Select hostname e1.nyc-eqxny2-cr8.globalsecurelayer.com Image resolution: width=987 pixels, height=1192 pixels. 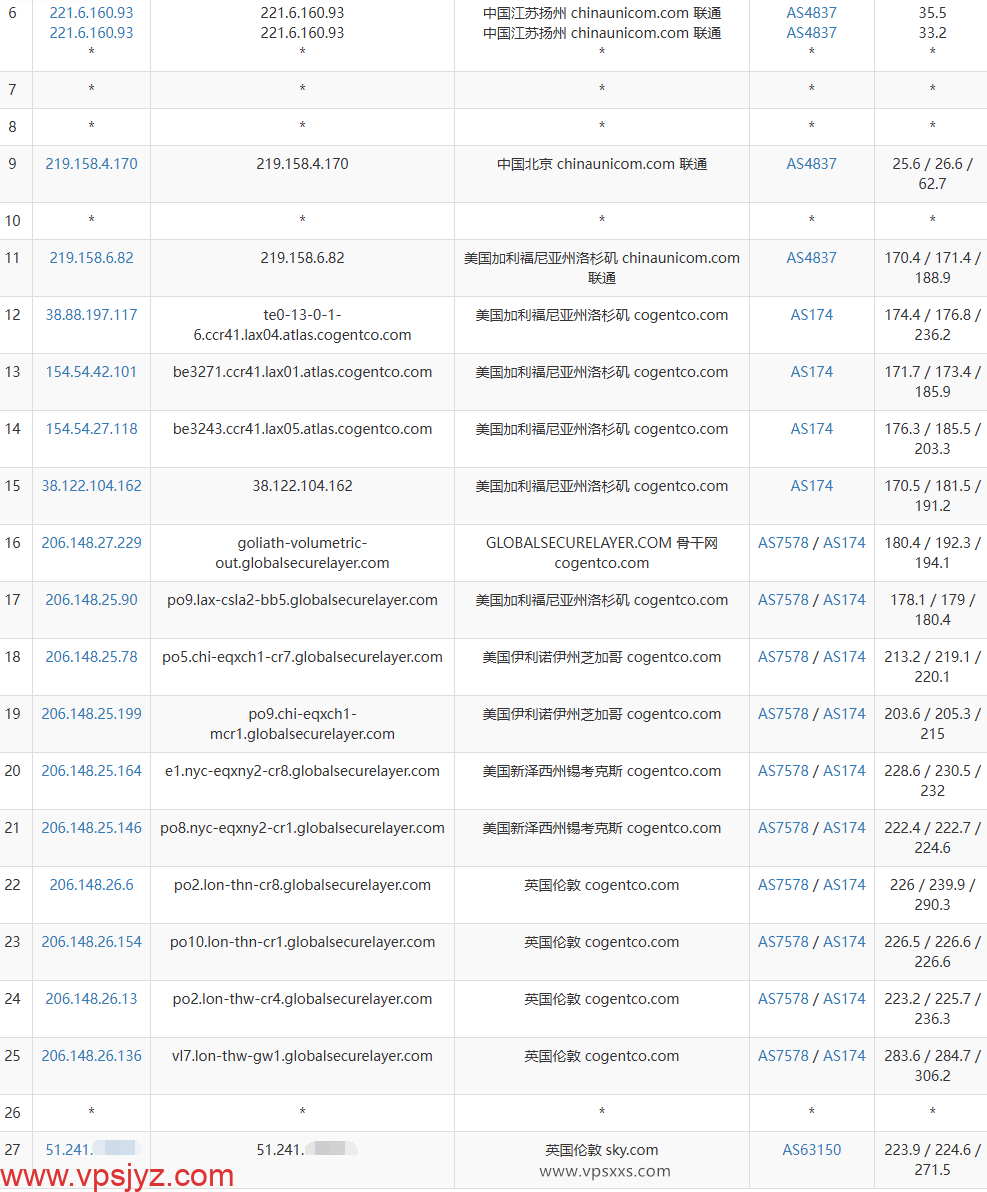pos(303,772)
